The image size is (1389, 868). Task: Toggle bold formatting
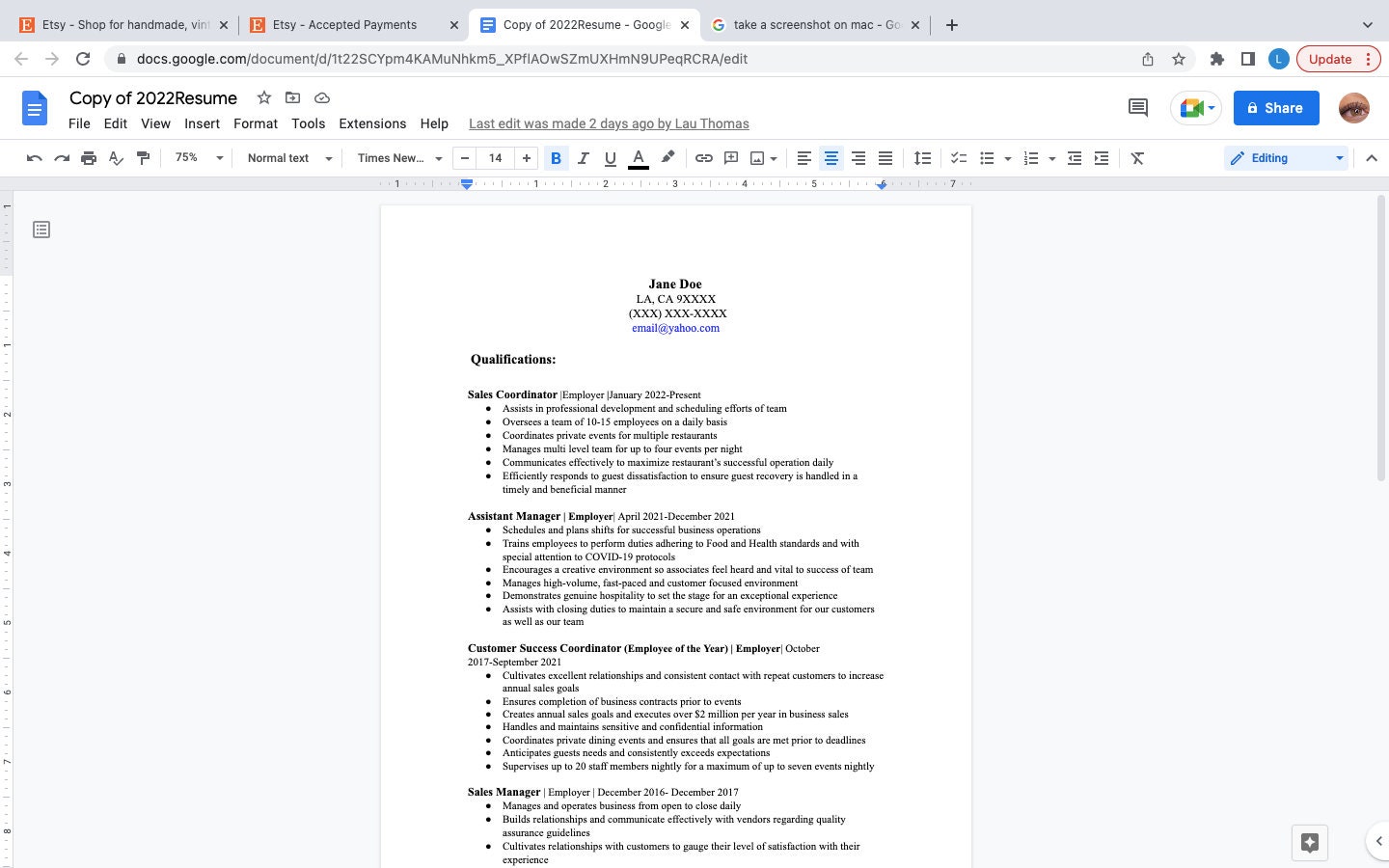[556, 158]
